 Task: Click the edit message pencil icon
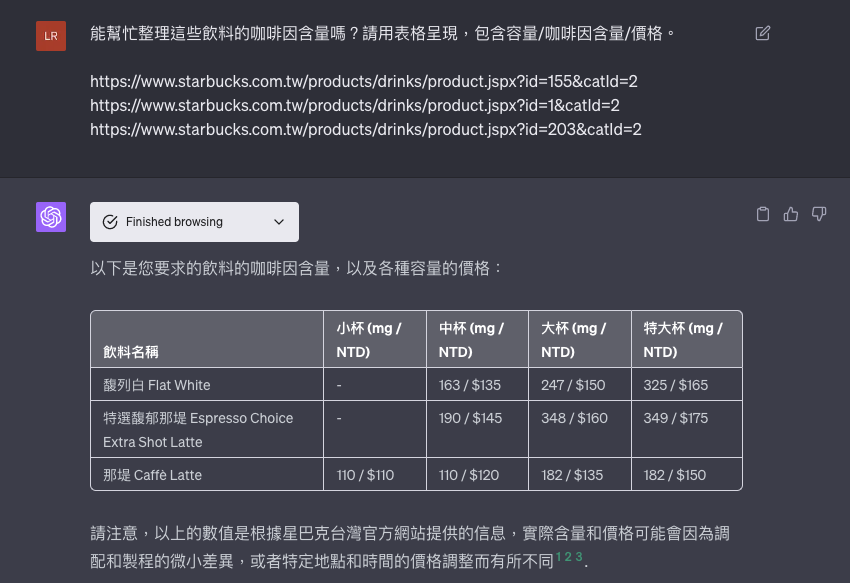pos(763,33)
